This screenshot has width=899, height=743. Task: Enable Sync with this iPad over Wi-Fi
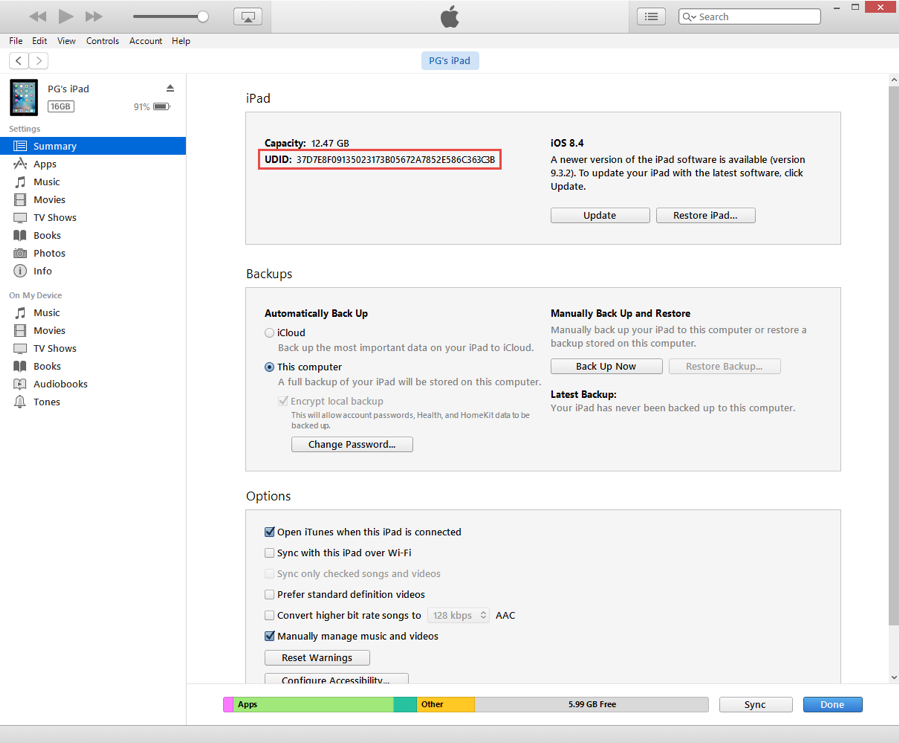tap(270, 553)
